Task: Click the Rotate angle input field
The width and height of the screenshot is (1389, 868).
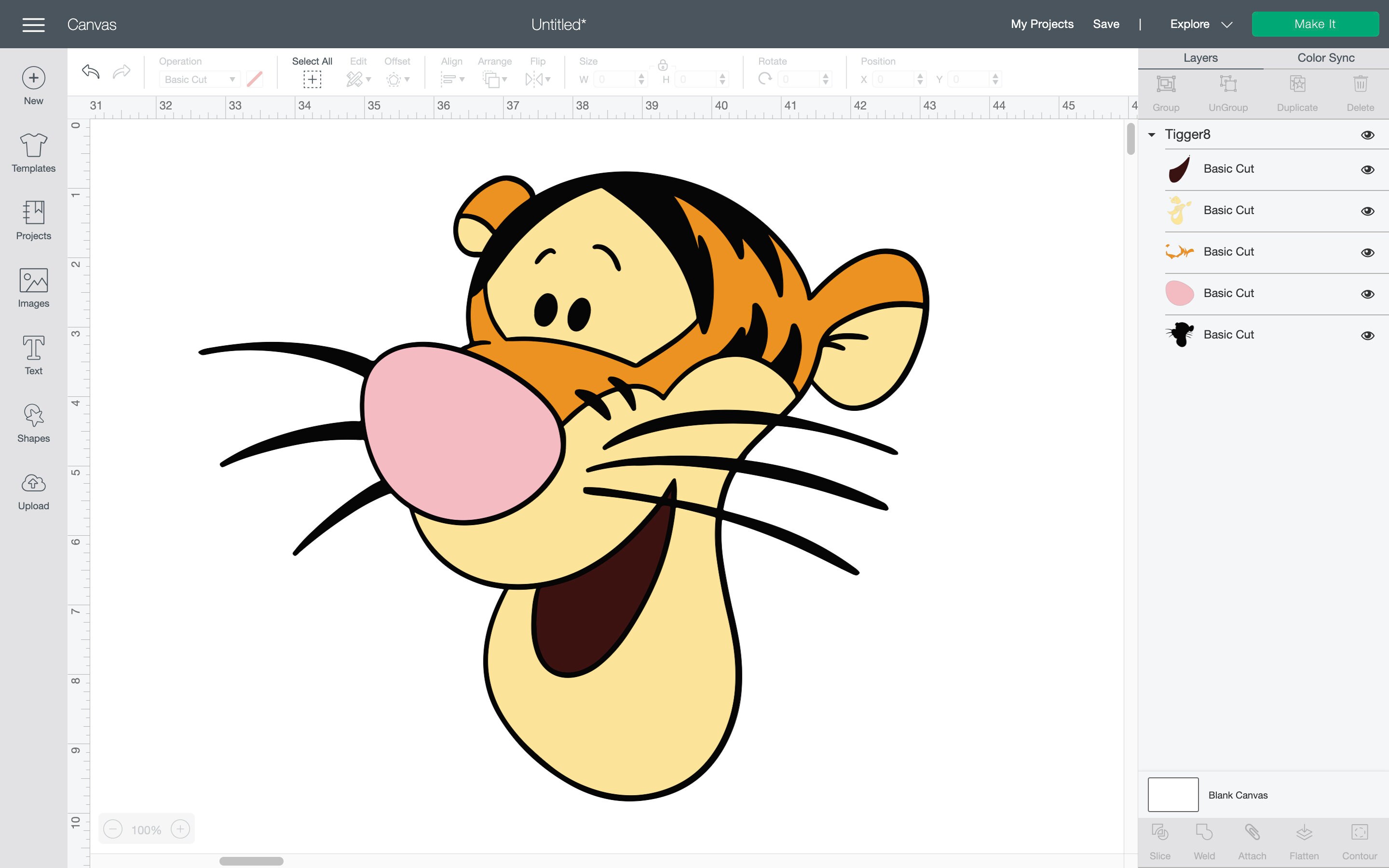Action: [x=800, y=79]
